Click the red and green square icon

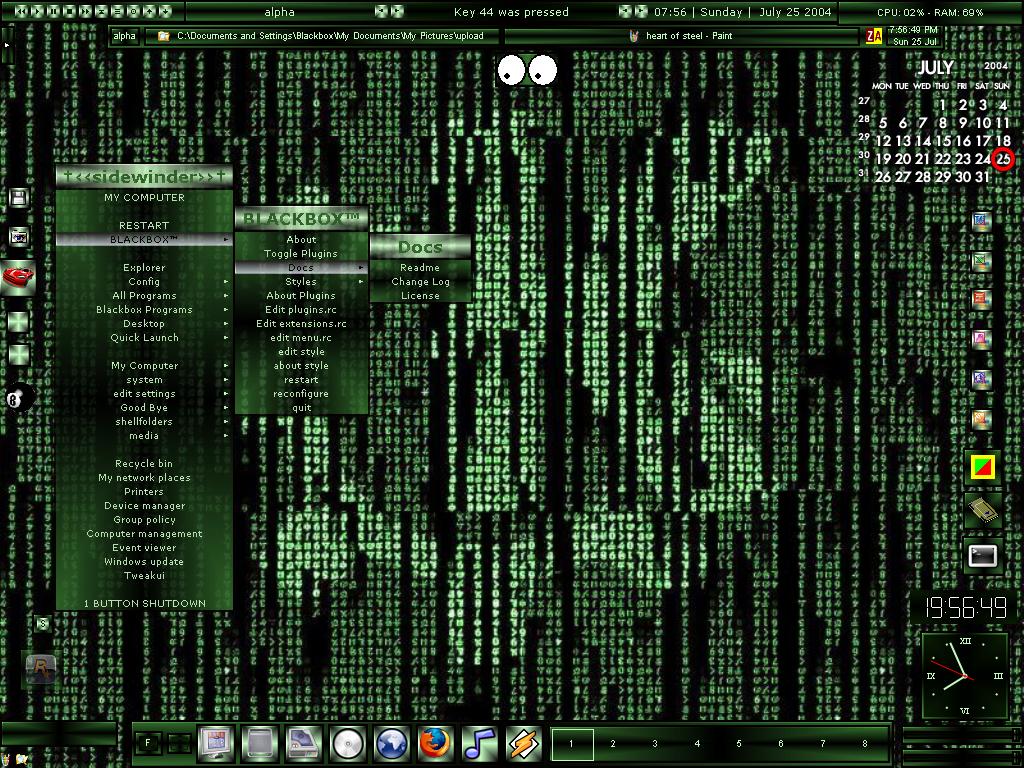pyautogui.click(x=983, y=466)
